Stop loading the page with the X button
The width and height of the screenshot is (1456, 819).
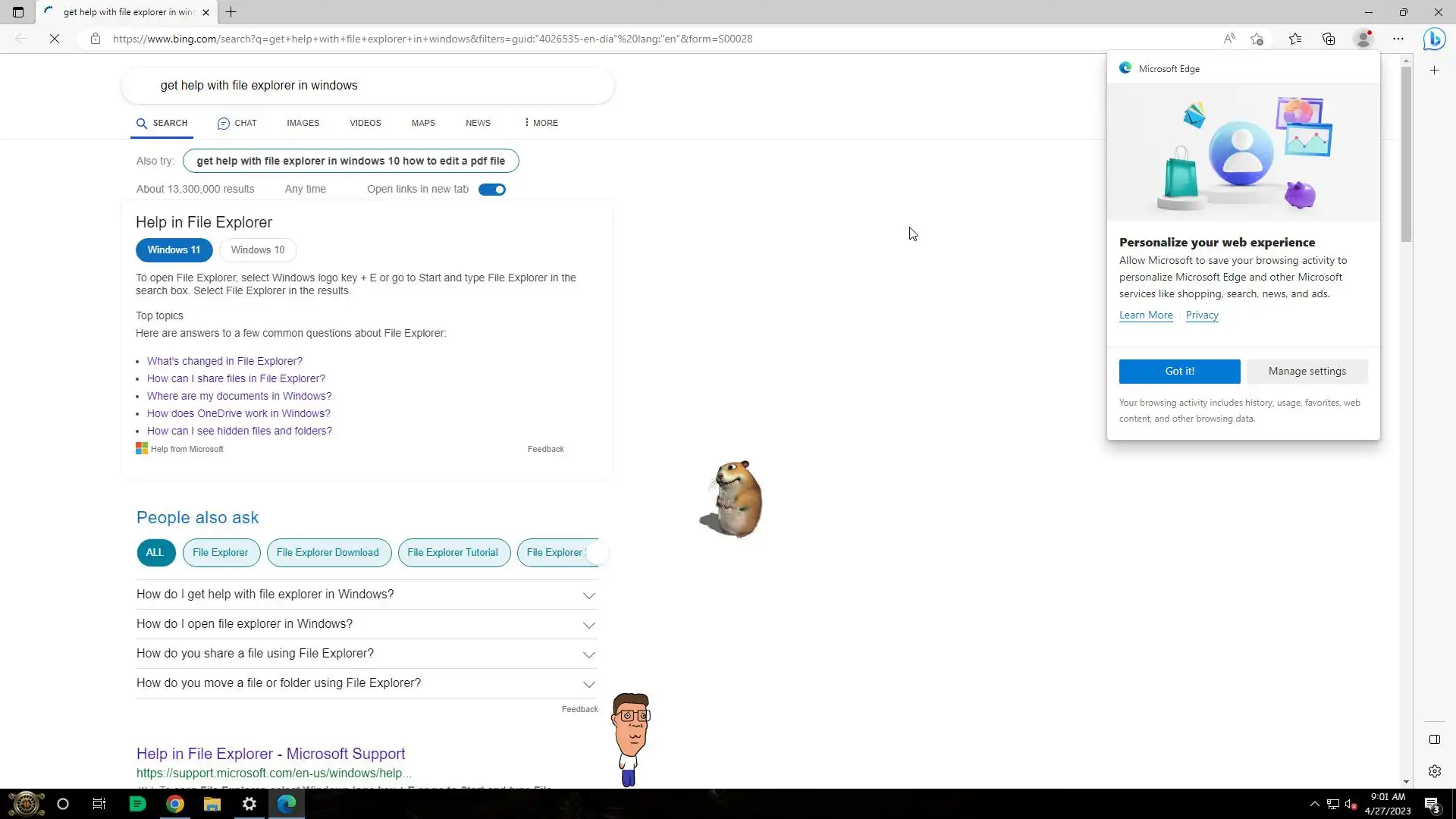55,39
